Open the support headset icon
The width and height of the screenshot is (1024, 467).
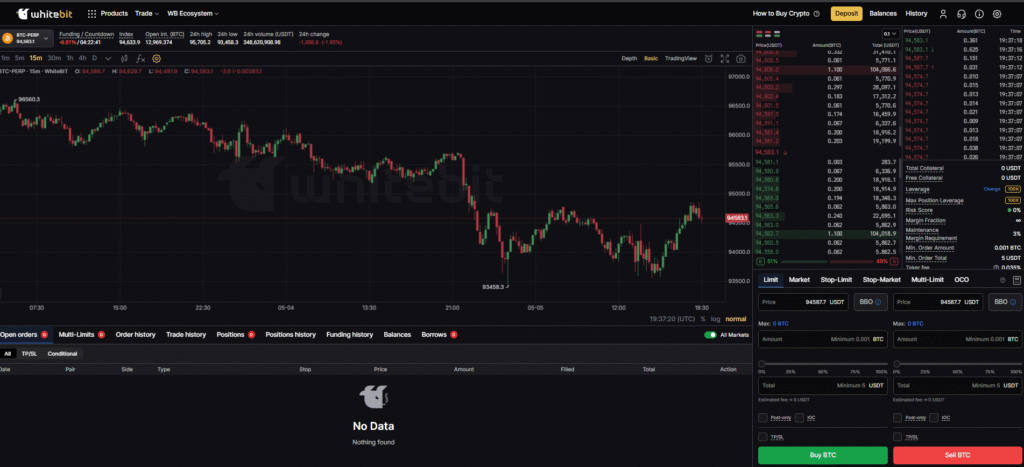point(961,14)
